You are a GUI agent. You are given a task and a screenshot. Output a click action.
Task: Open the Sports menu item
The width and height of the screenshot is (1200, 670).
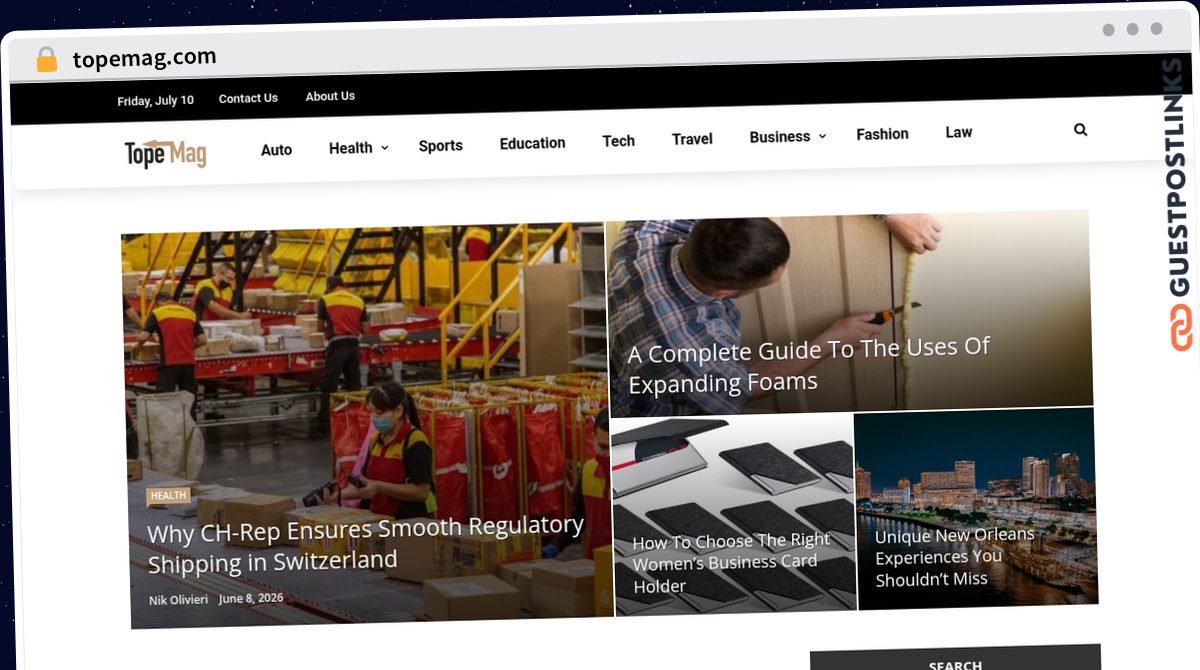point(440,145)
